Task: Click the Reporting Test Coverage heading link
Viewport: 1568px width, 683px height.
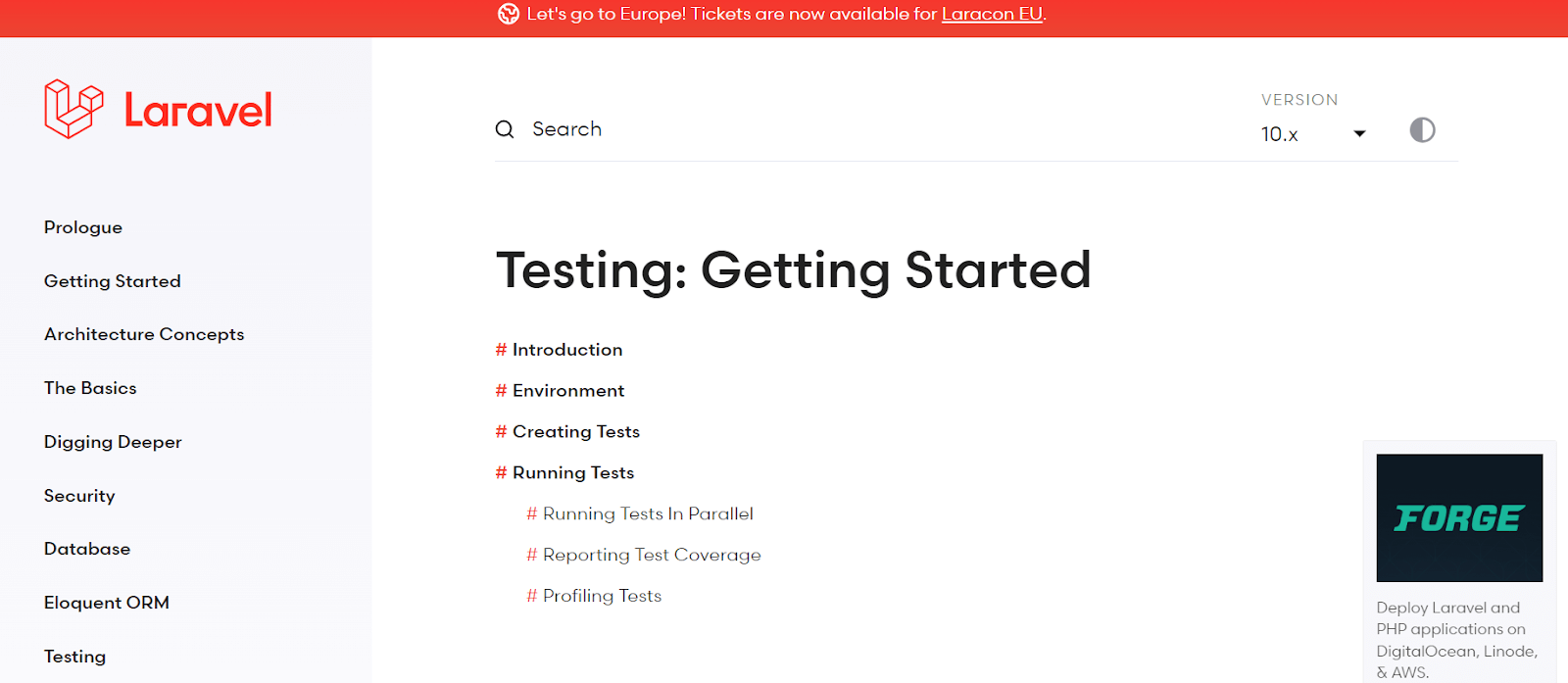Action: click(x=652, y=554)
